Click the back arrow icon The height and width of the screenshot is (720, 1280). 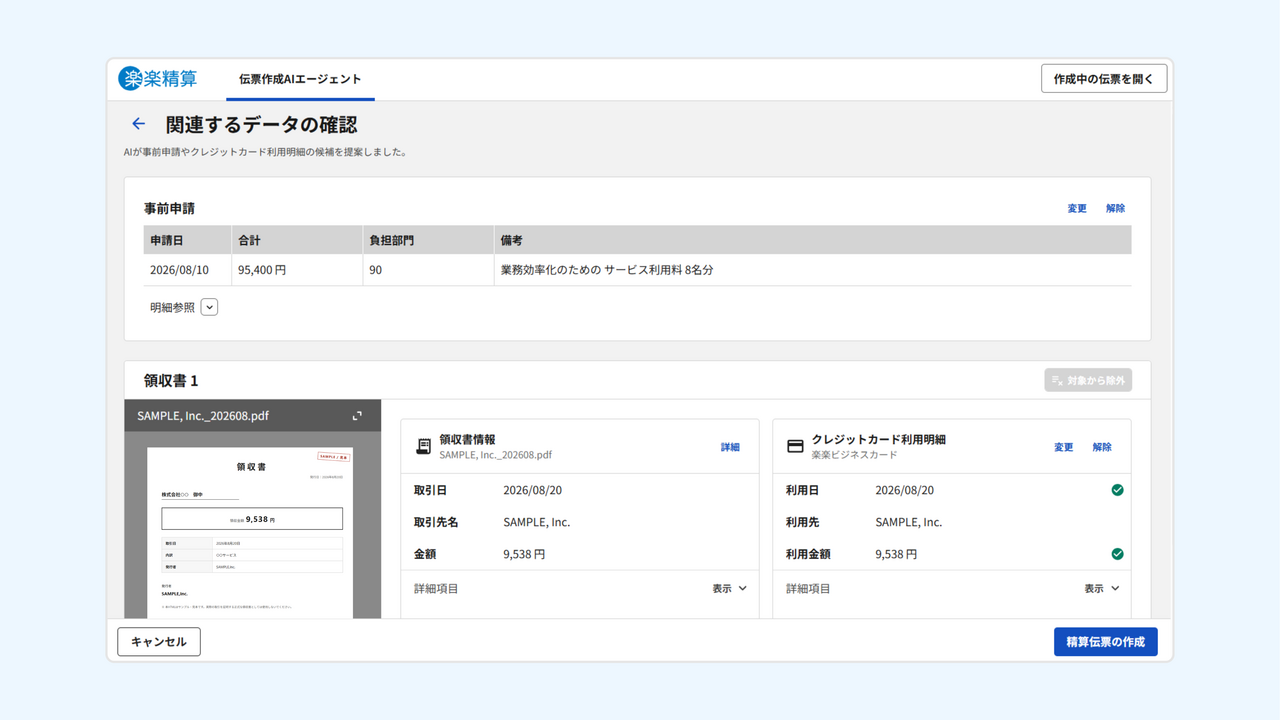[x=138, y=124]
